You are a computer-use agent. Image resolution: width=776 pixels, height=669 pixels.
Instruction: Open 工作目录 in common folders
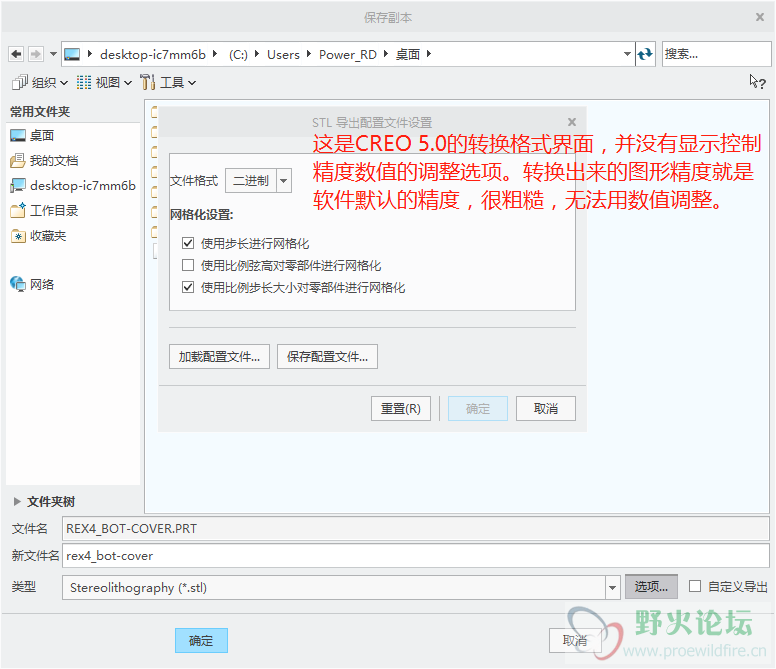pyautogui.click(x=44, y=211)
